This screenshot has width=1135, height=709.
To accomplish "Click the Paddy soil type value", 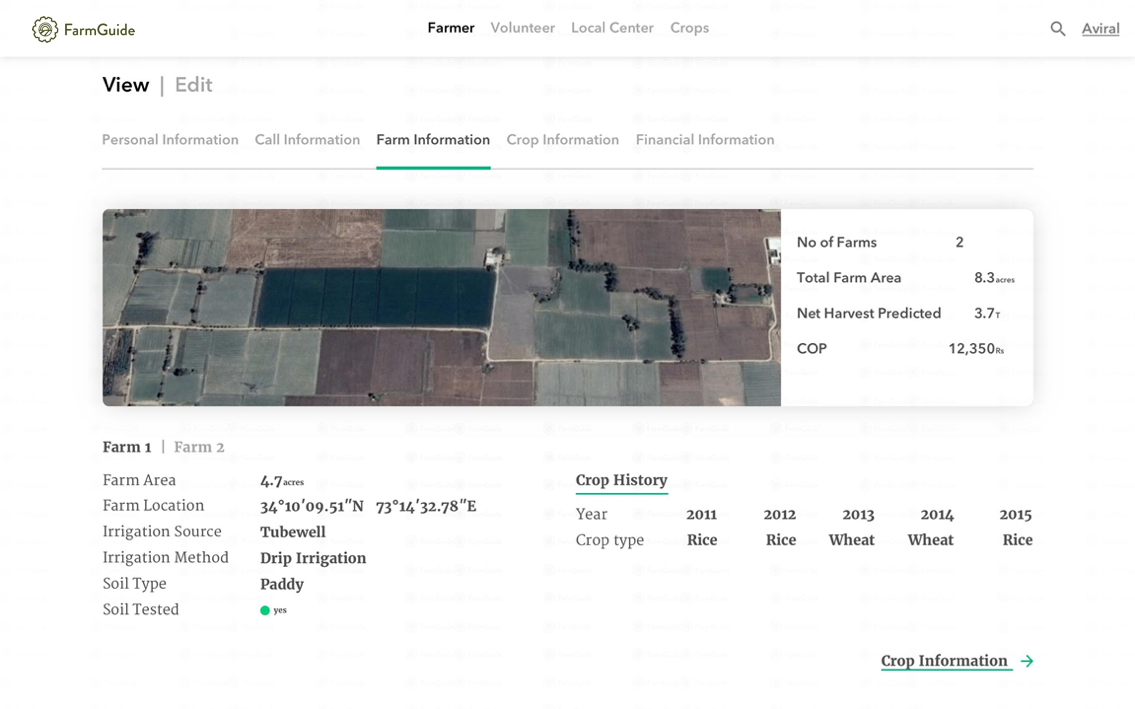I will click(x=282, y=584).
